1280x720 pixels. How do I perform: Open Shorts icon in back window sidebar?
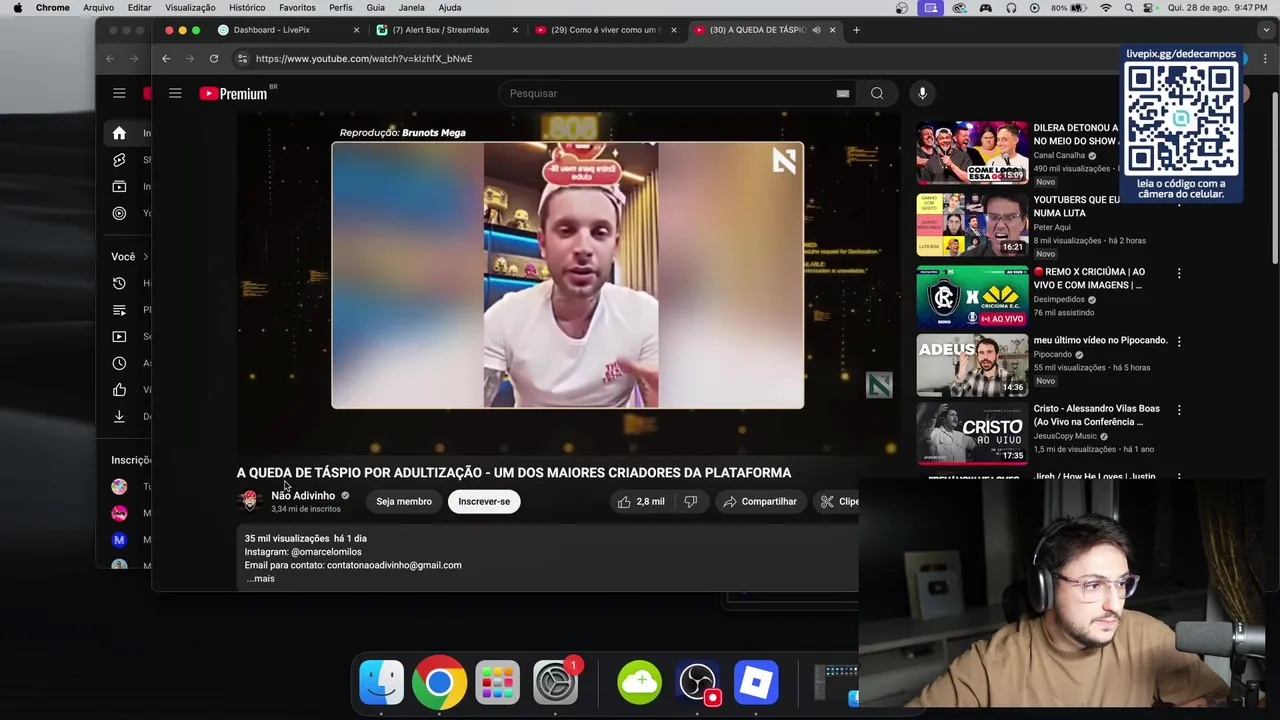click(119, 160)
